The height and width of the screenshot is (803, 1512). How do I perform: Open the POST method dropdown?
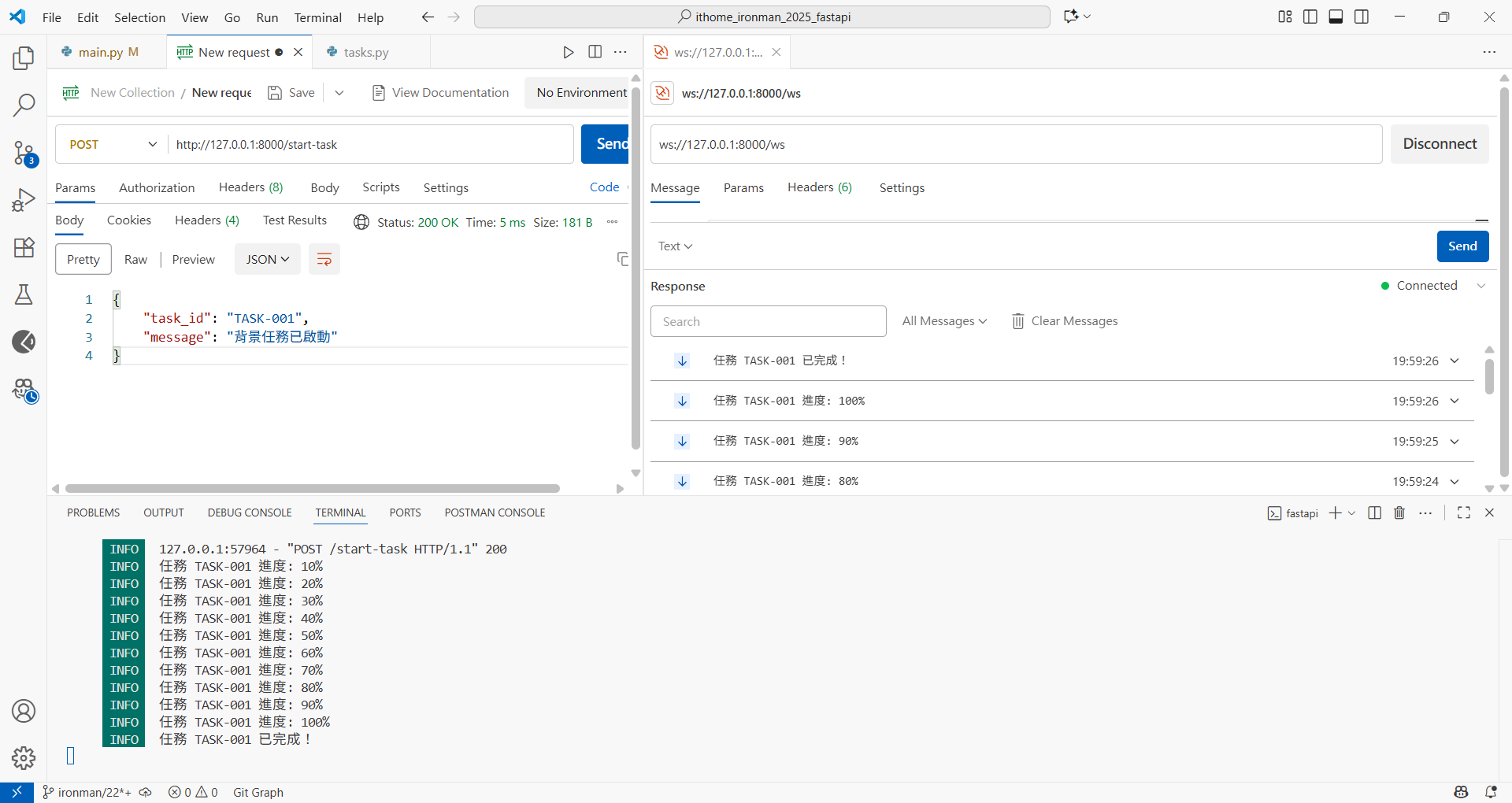(112, 145)
